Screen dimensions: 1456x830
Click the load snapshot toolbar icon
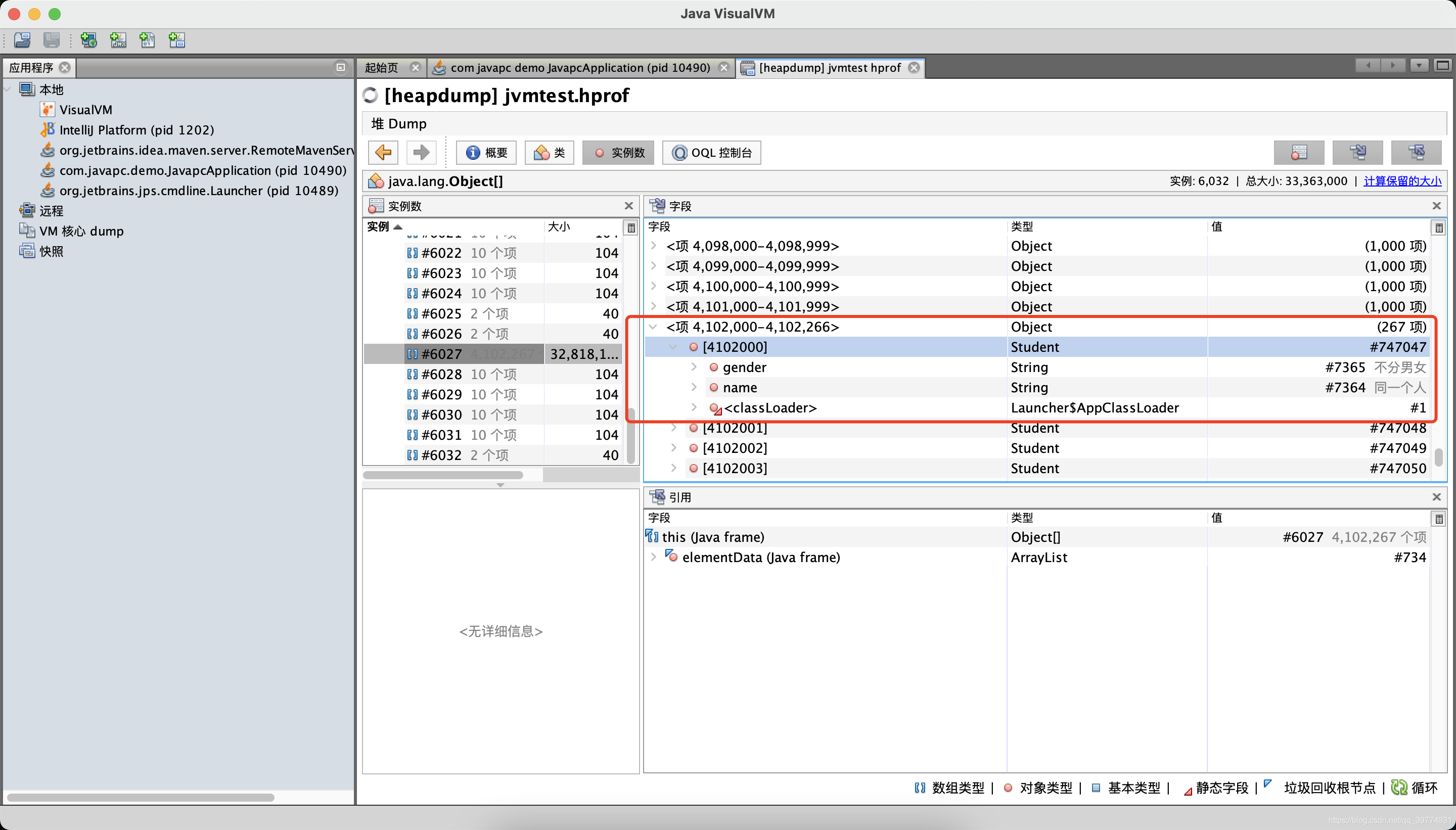click(x=22, y=40)
